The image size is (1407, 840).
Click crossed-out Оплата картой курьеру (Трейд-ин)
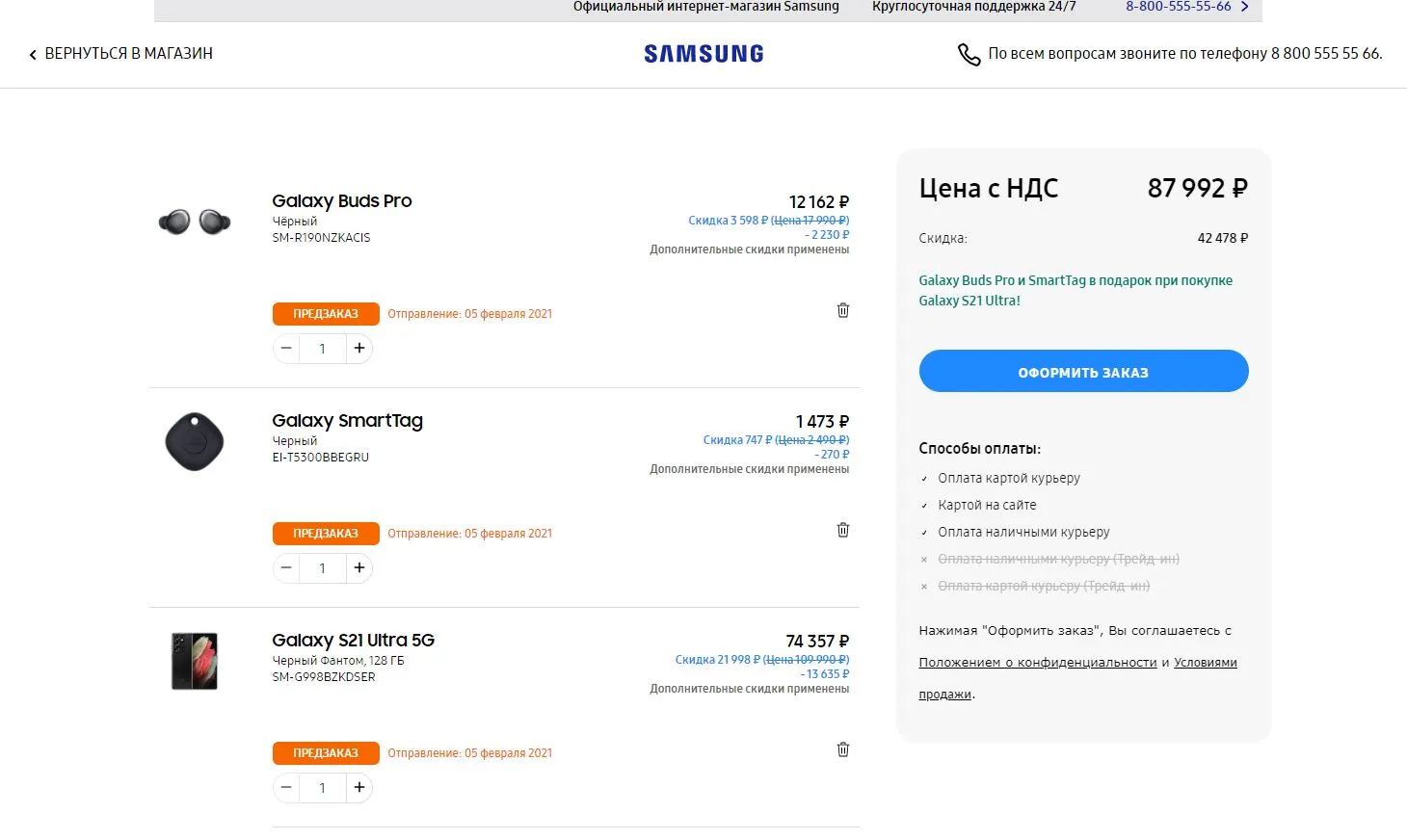click(x=1044, y=586)
